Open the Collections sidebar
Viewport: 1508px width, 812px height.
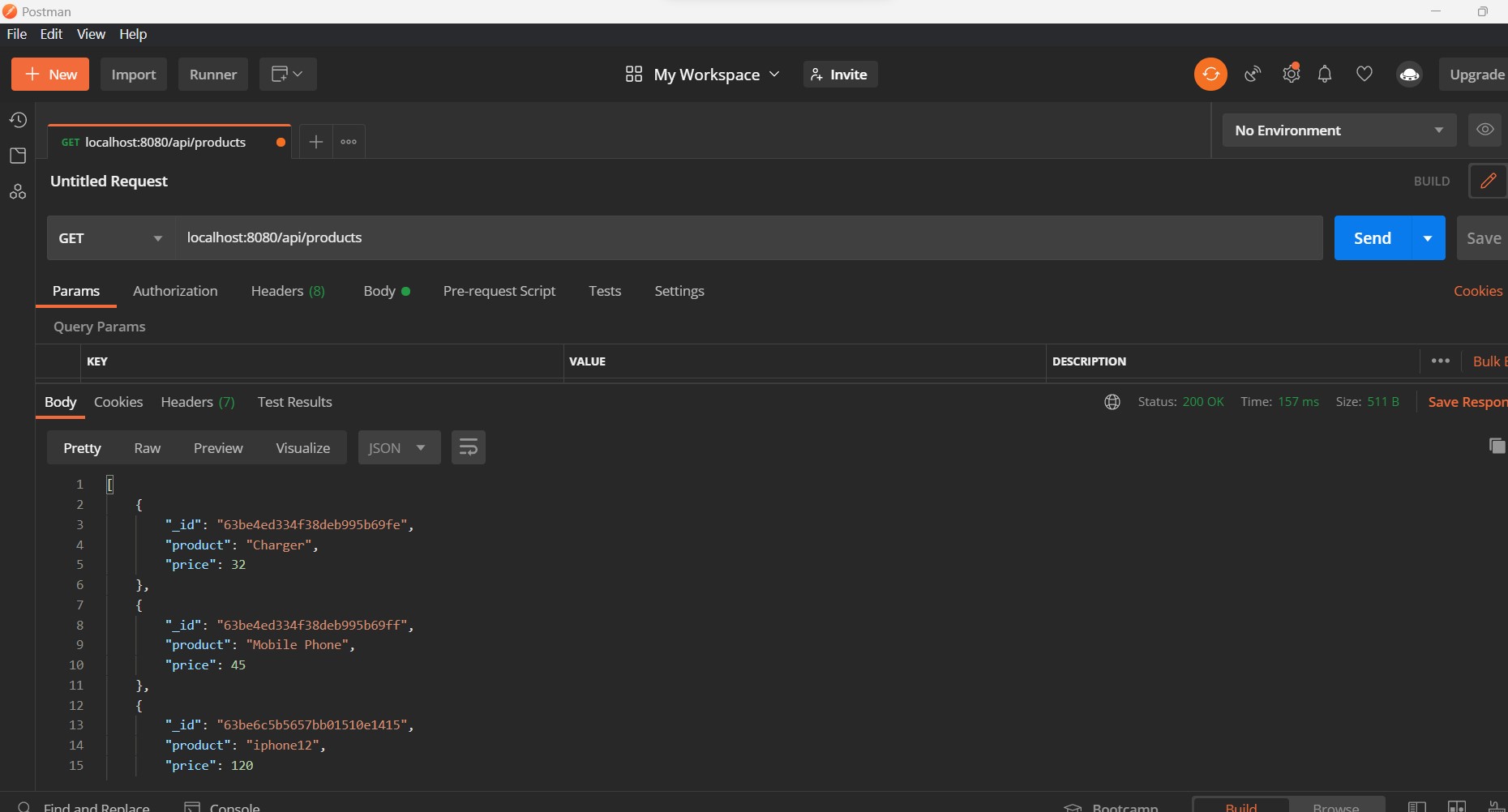pos(18,156)
